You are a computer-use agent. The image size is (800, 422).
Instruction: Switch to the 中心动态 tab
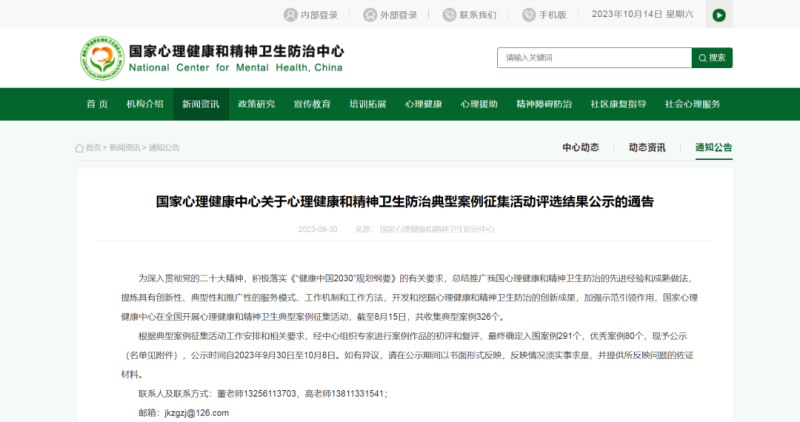[580, 147]
